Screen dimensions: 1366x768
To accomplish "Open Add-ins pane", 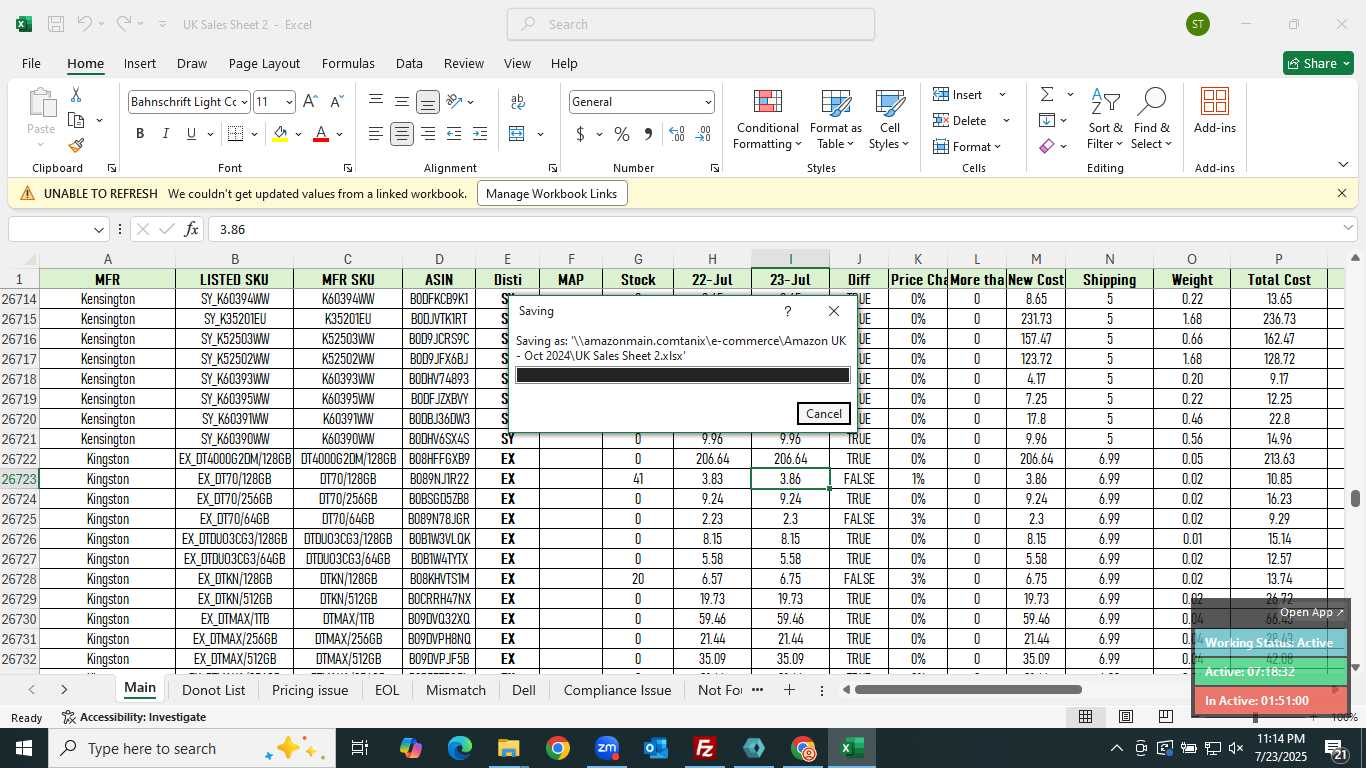I will 1214,111.
